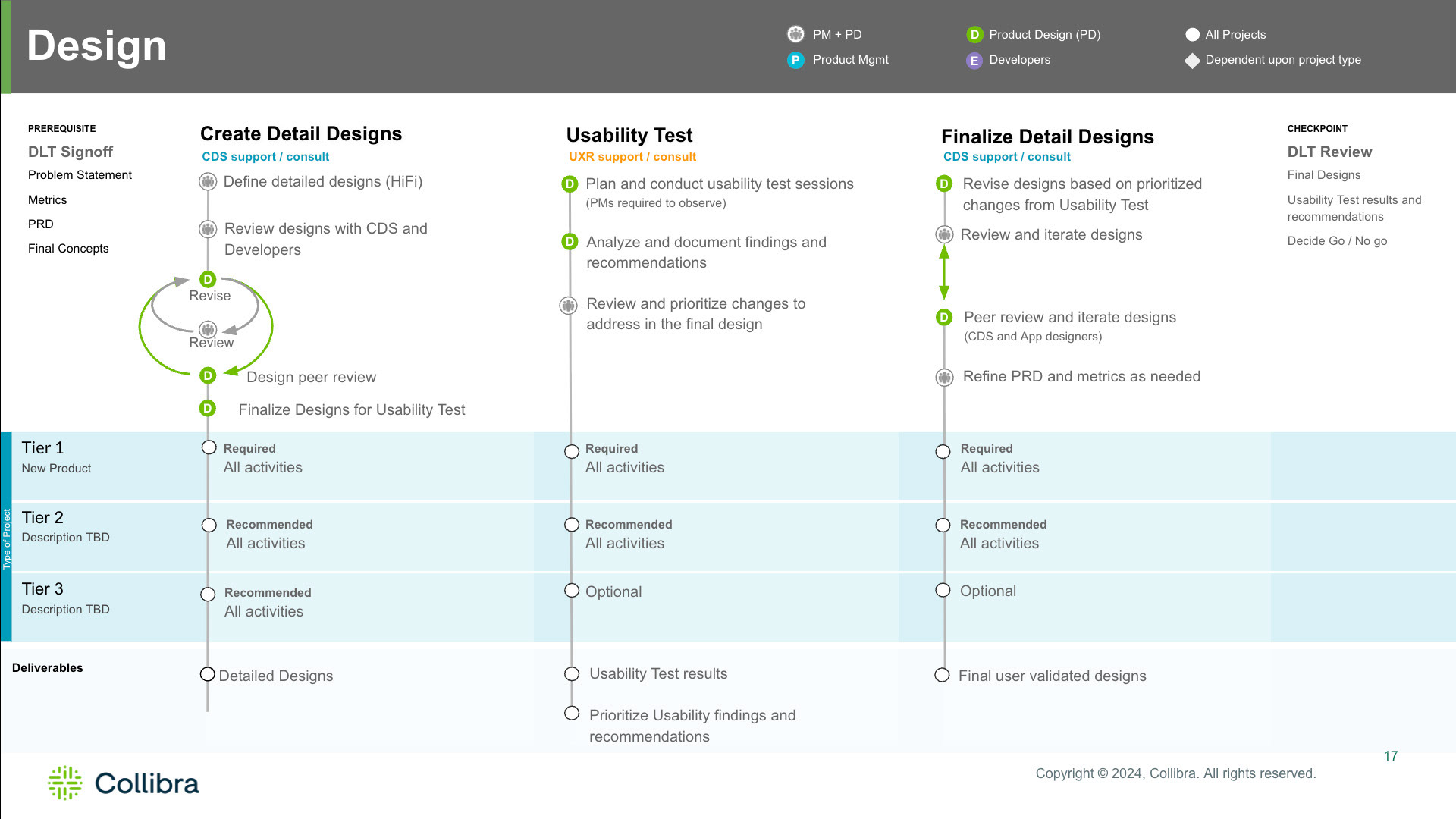Click the CDS support / consult link under Create Detail Designs
Viewport: 1456px width, 819px height.
[x=265, y=157]
